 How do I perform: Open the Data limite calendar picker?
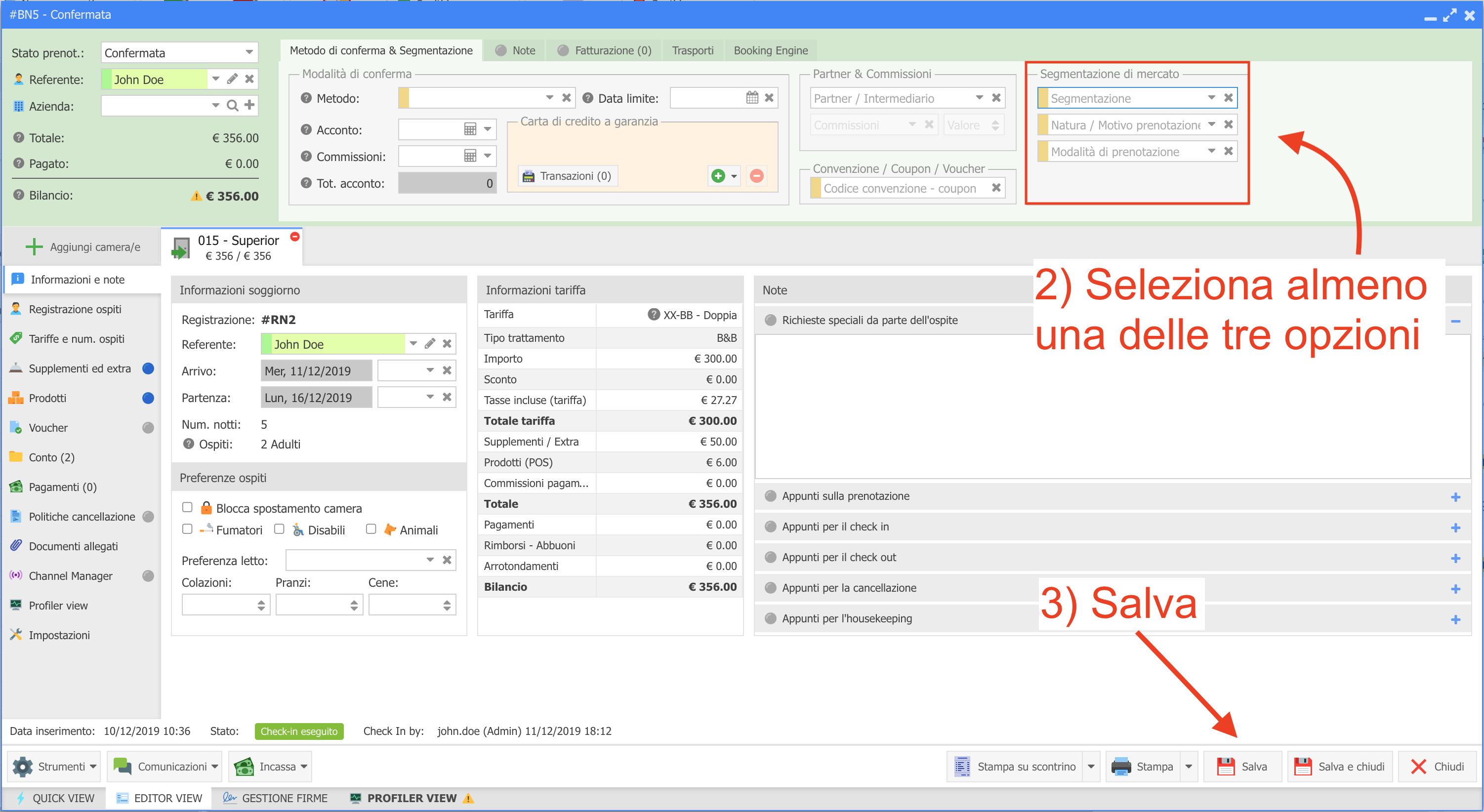[x=752, y=97]
